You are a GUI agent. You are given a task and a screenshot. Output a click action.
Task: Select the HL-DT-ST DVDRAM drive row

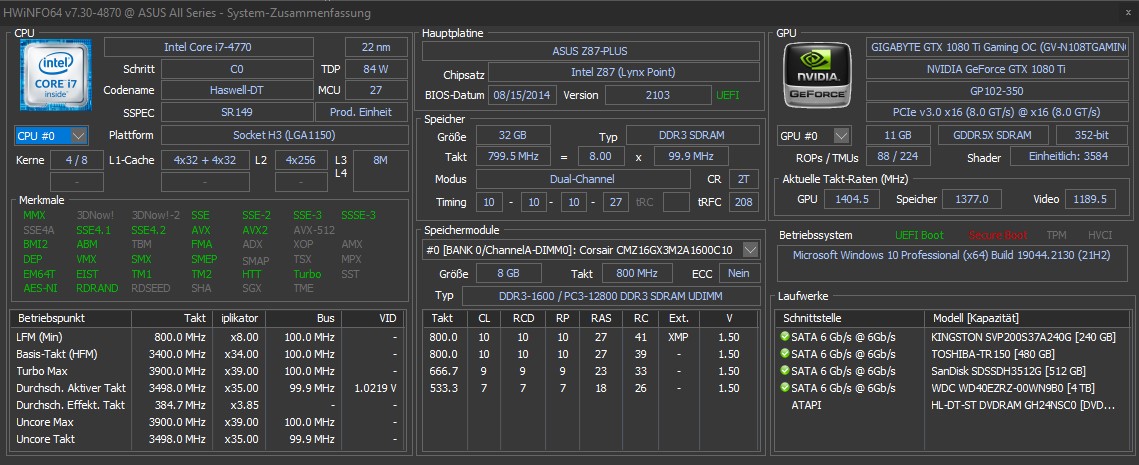point(954,405)
